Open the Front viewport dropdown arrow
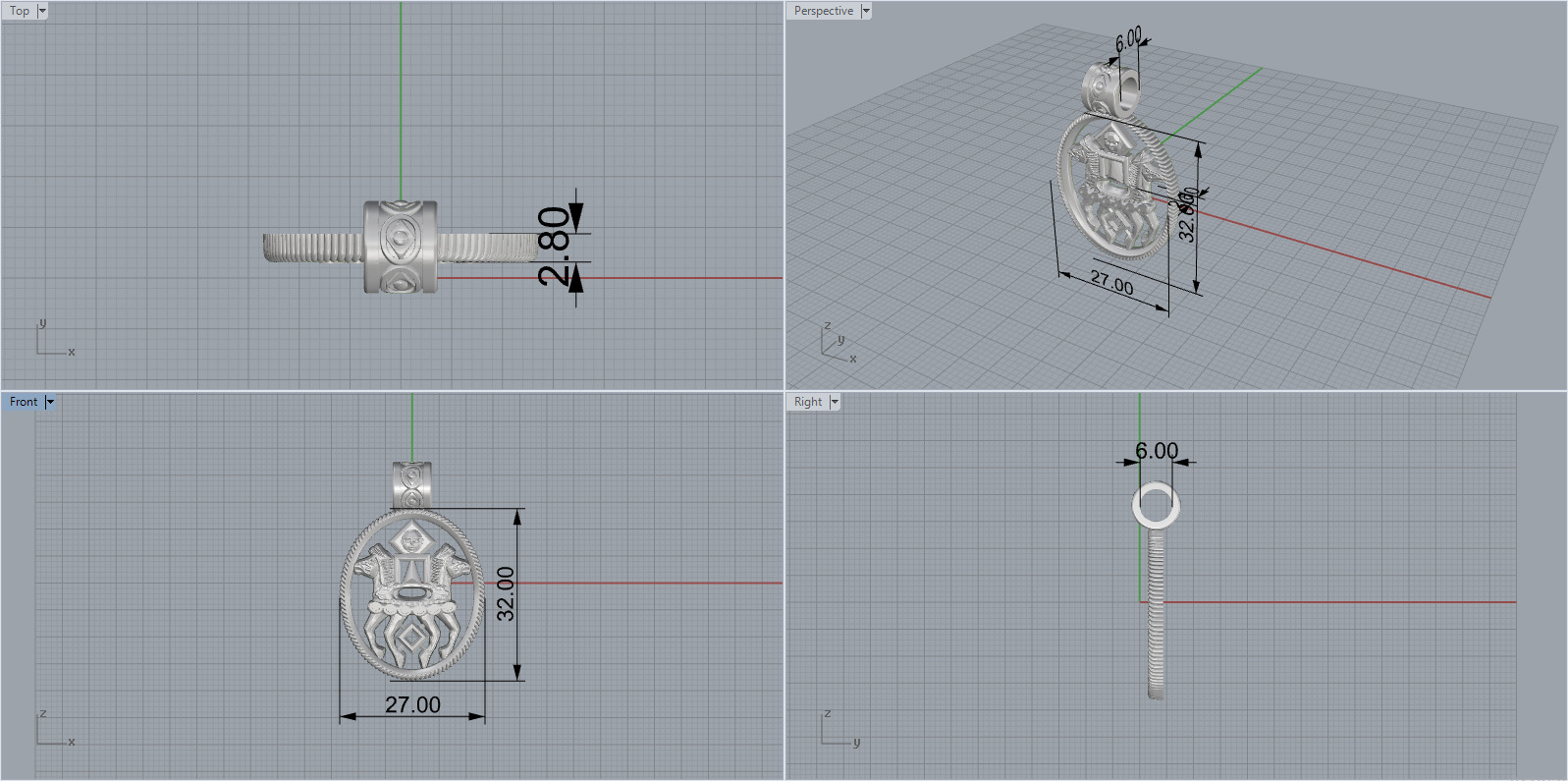1568x781 pixels. [x=50, y=402]
